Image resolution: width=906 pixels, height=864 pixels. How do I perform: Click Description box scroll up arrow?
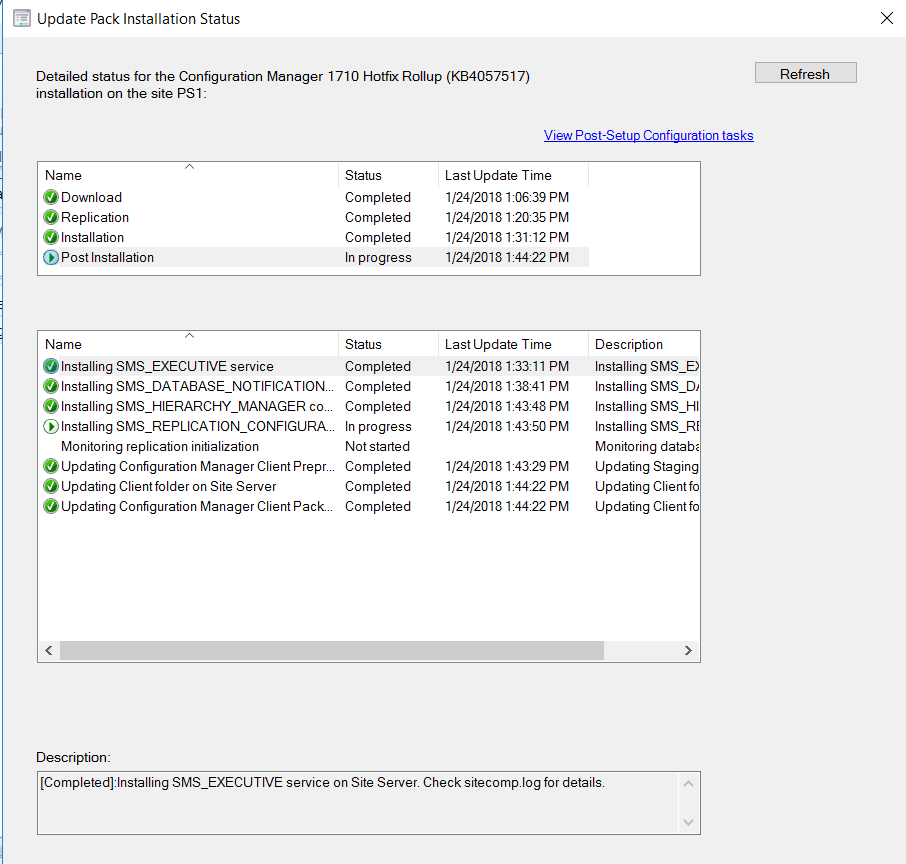(x=688, y=784)
